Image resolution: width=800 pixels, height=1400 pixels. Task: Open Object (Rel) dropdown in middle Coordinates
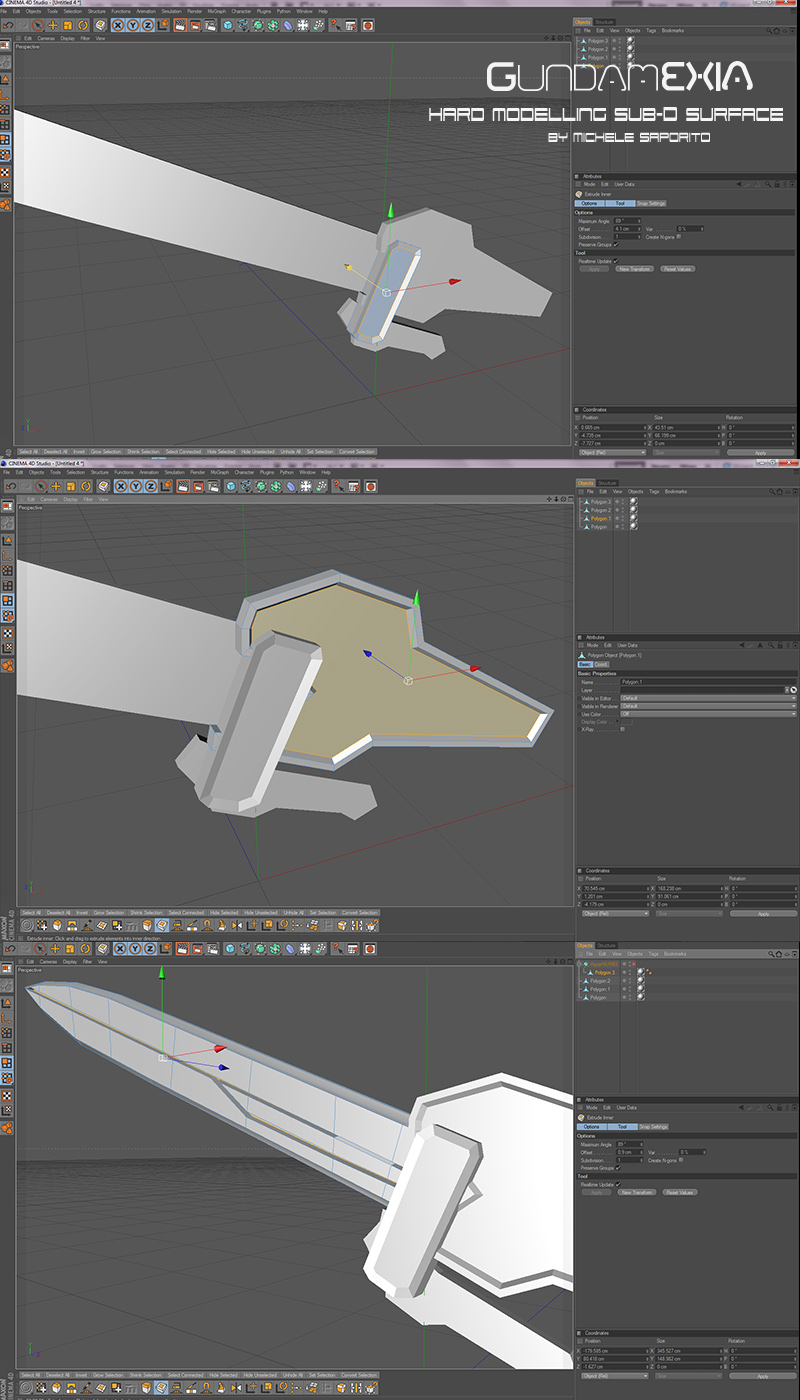[x=615, y=914]
